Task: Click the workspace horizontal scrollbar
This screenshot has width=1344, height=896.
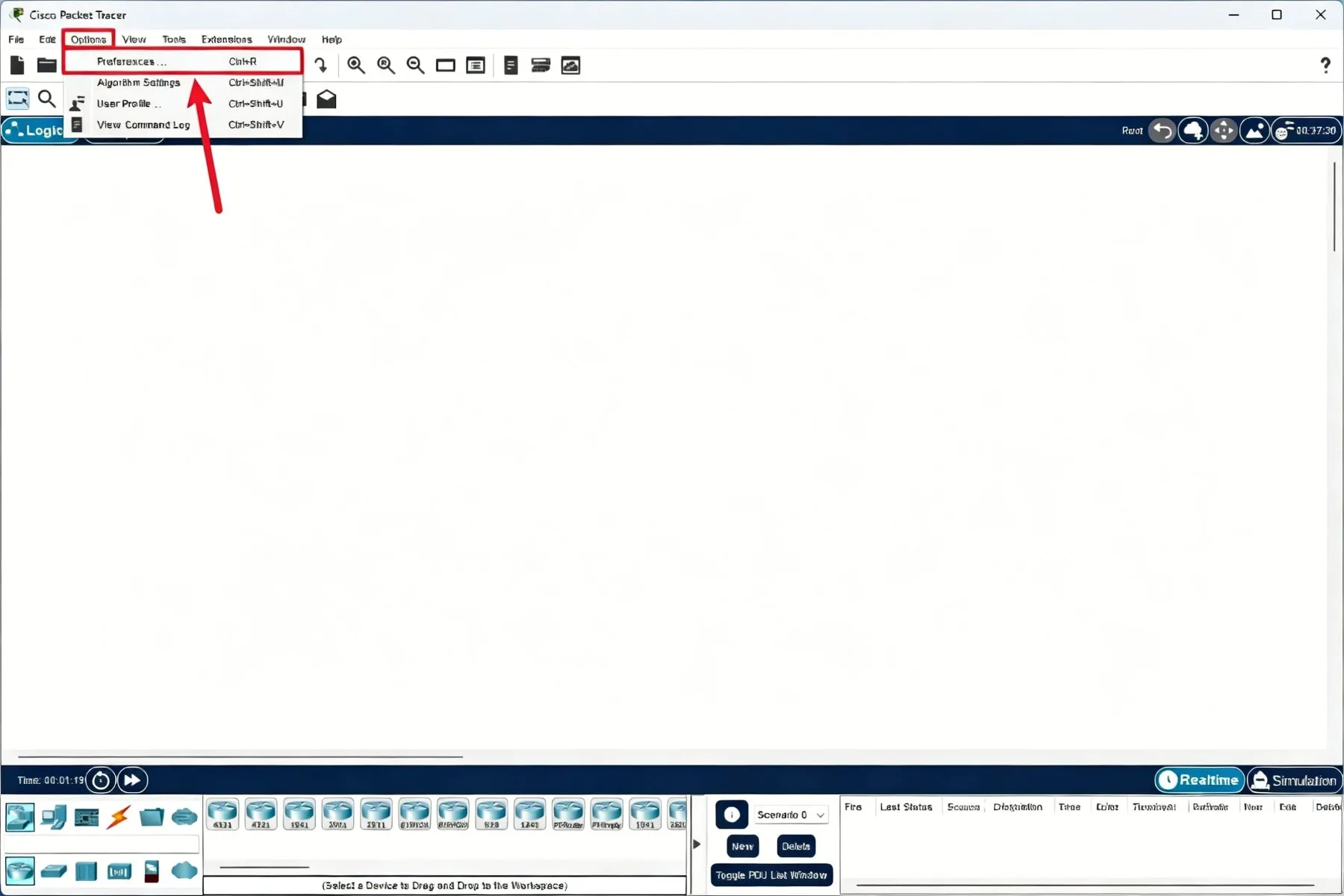Action: [x=240, y=756]
